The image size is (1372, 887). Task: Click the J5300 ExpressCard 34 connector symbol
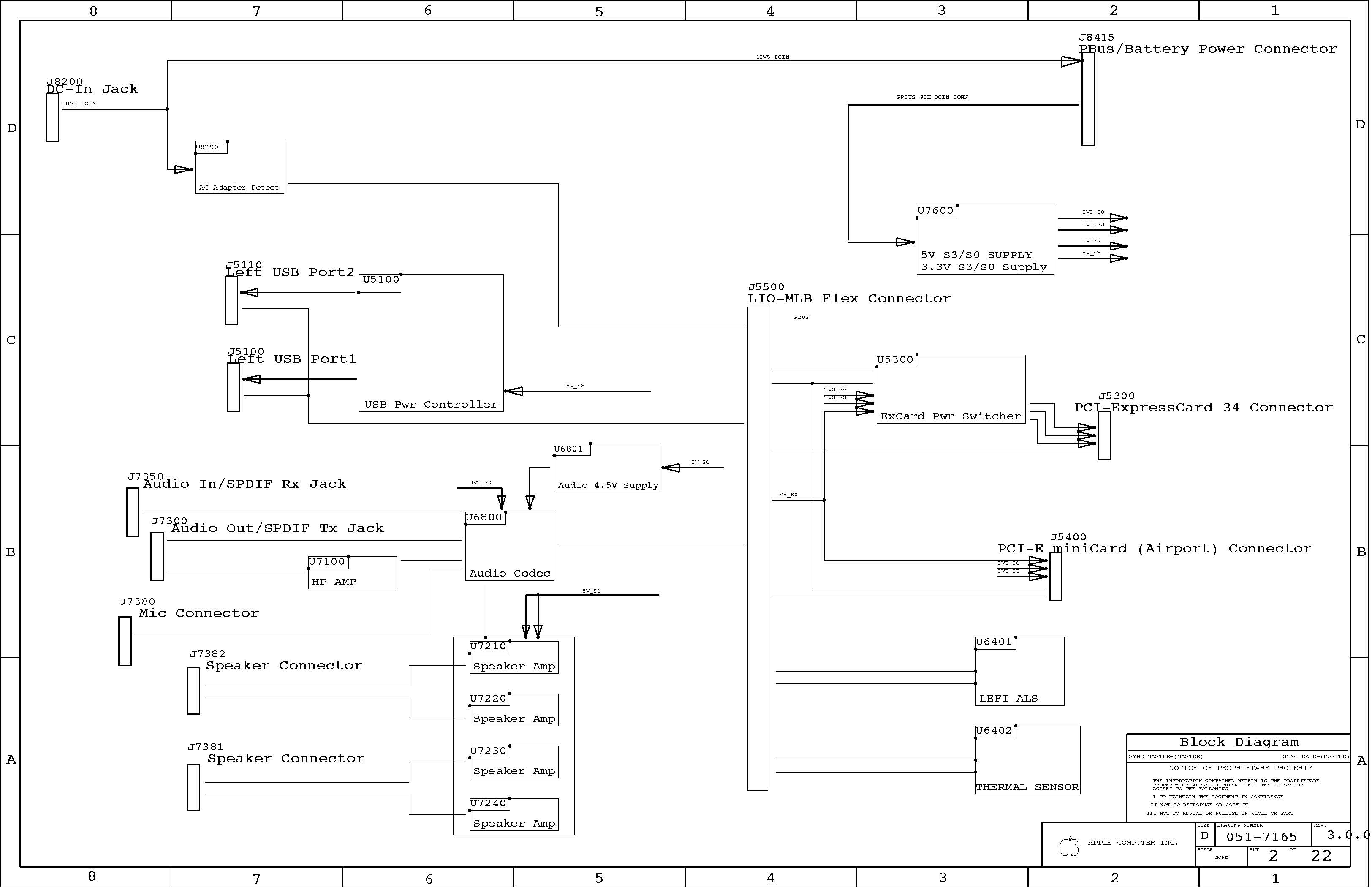(1104, 435)
